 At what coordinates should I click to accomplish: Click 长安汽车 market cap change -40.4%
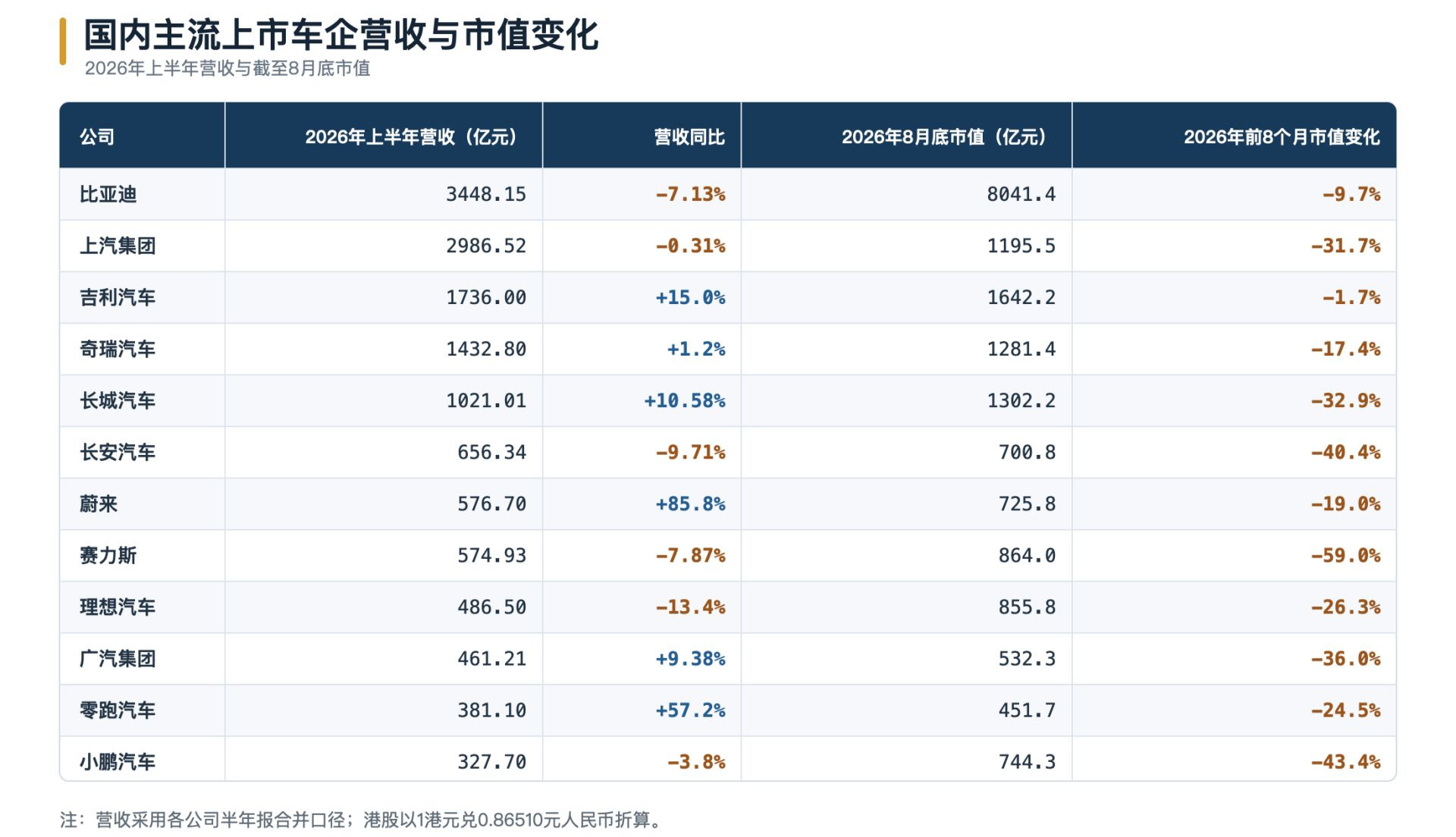[1346, 452]
